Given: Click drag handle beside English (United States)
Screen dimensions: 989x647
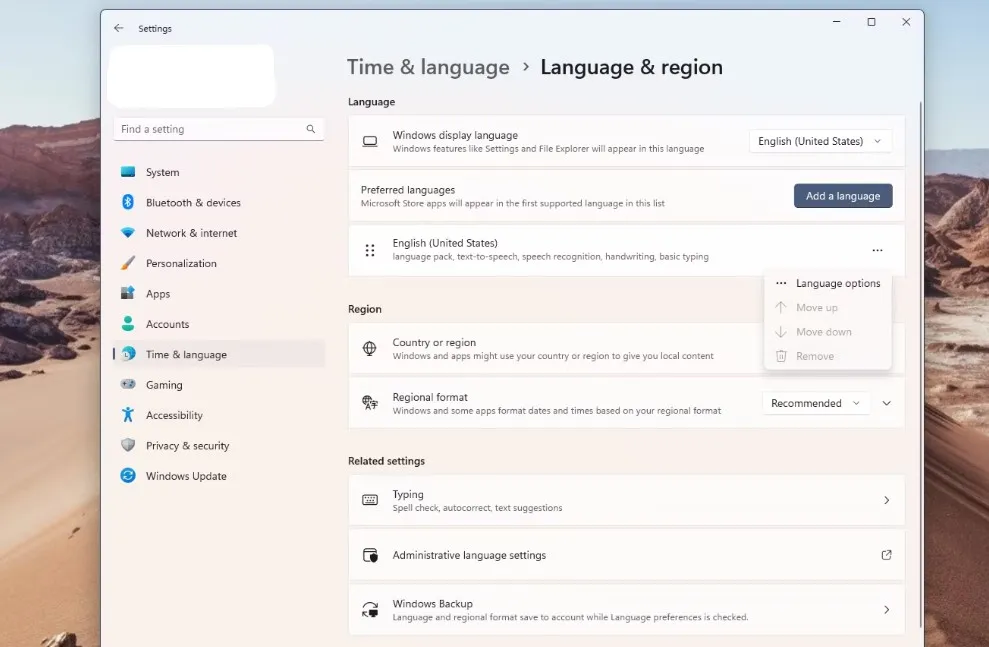Looking at the screenshot, I should (x=370, y=250).
